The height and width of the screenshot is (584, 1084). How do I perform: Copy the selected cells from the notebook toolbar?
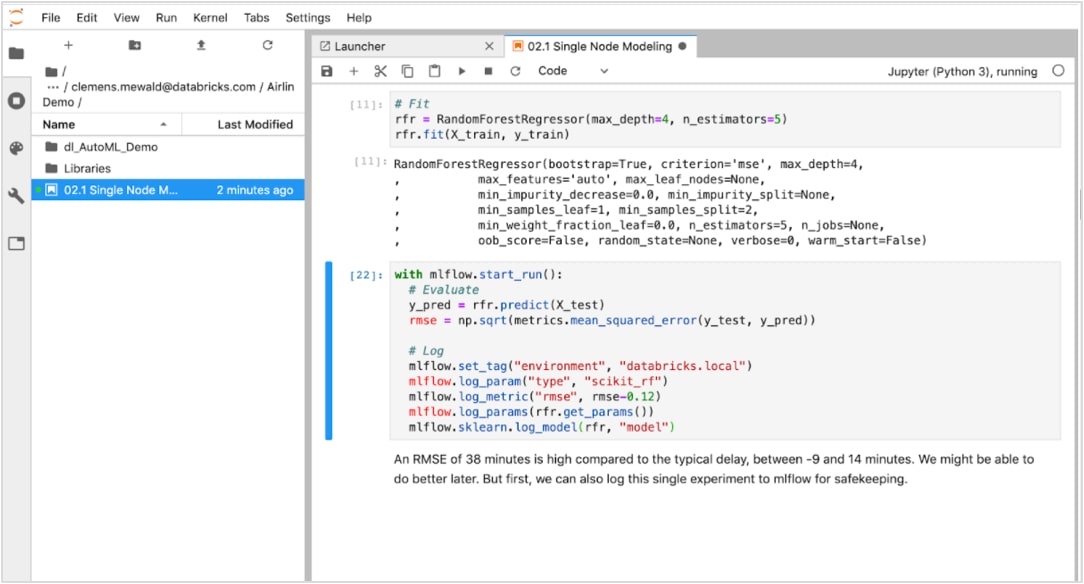coord(407,71)
